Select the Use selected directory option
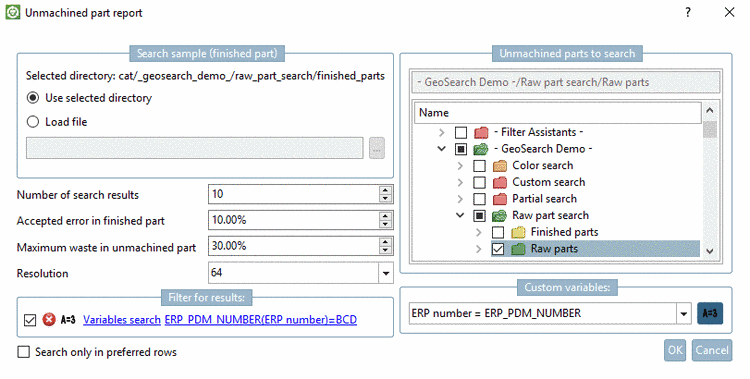The image size is (750, 379). pyautogui.click(x=33, y=98)
